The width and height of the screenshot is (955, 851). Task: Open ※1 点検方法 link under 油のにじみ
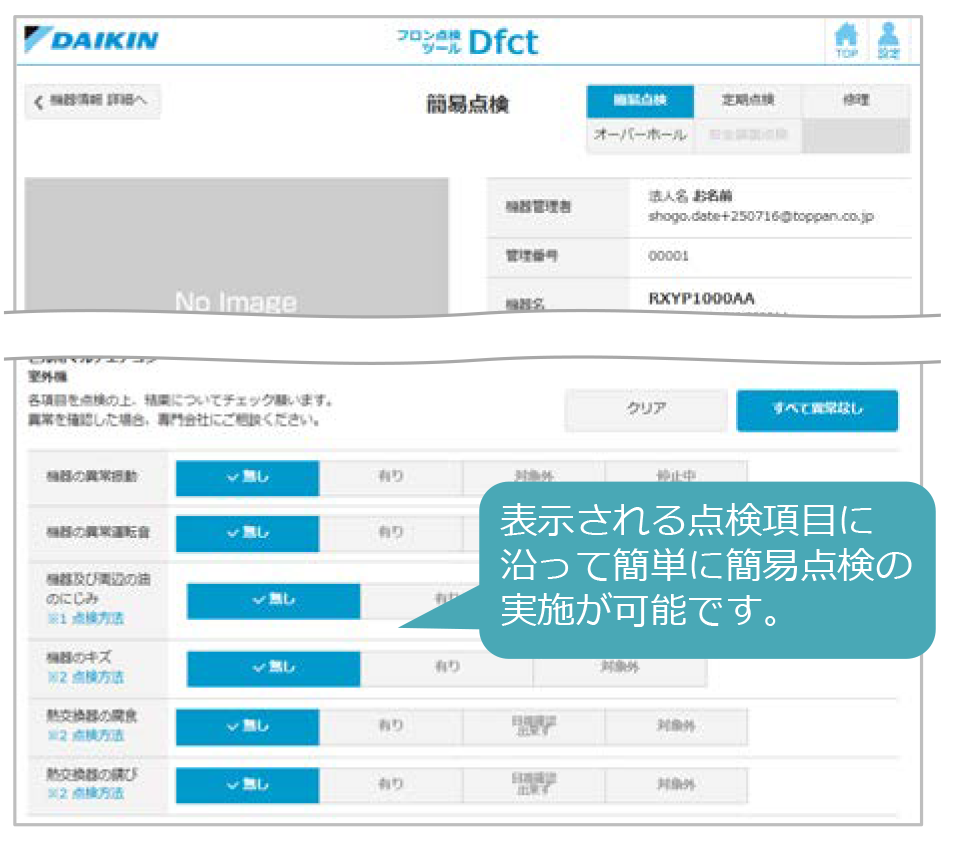point(85,619)
